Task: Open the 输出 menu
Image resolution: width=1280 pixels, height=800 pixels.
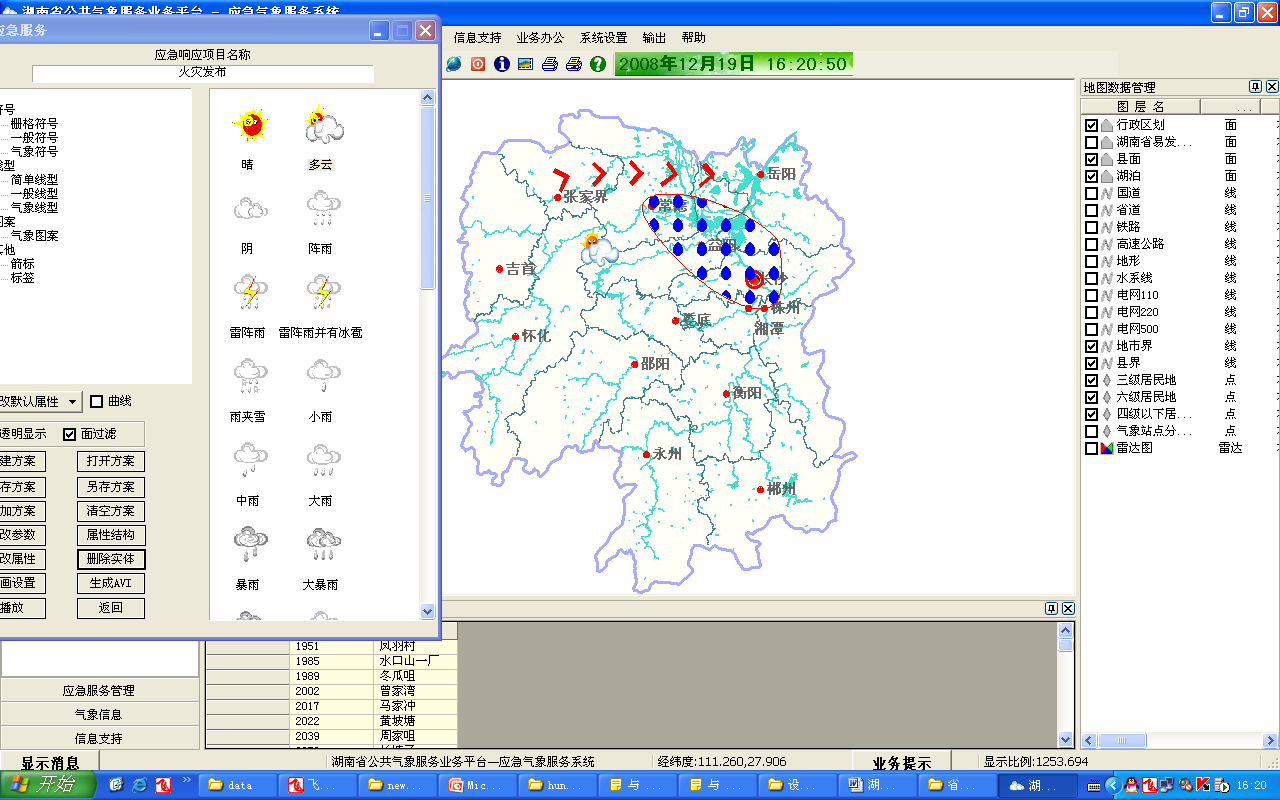Action: [x=654, y=38]
